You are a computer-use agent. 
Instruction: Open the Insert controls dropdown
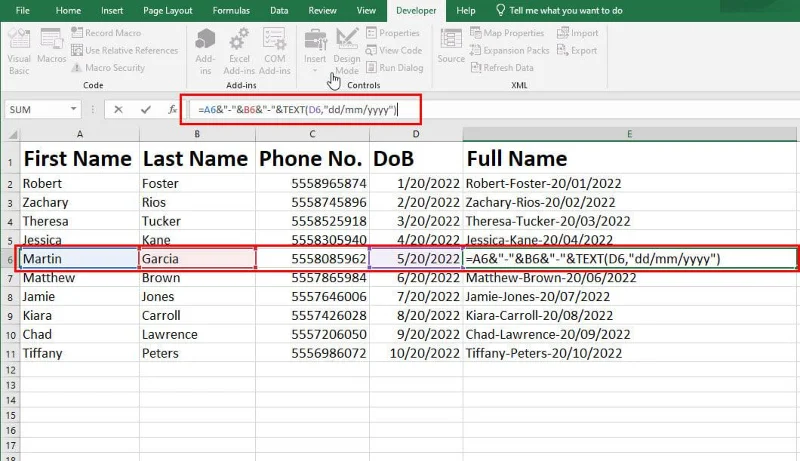(x=315, y=50)
